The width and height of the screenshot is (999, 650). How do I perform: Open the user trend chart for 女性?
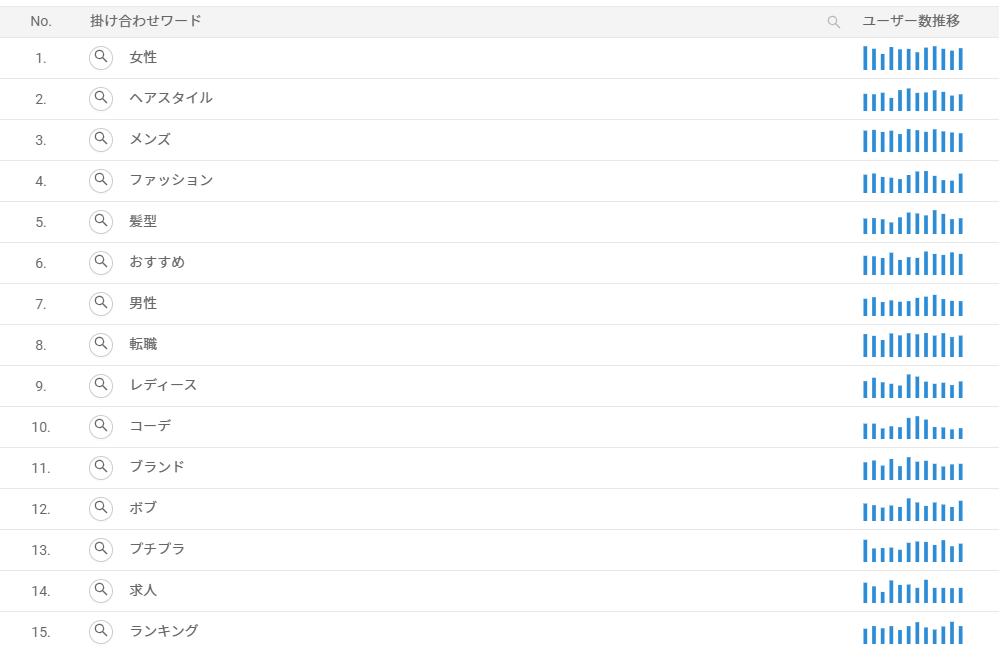click(x=913, y=58)
